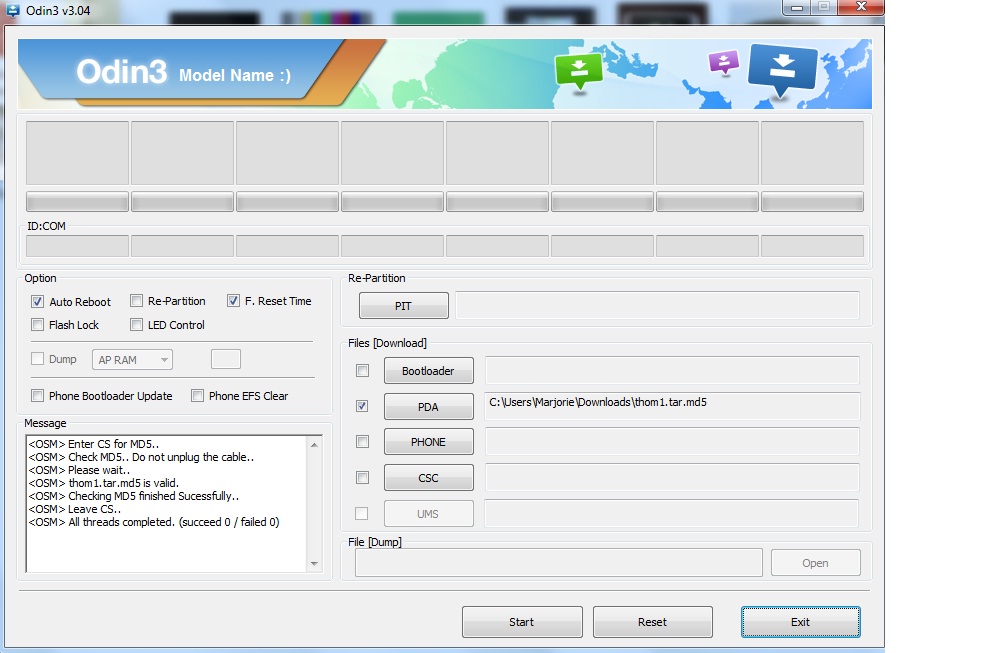This screenshot has width=1008, height=653.
Task: Click the CSC file path field
Action: (x=672, y=478)
